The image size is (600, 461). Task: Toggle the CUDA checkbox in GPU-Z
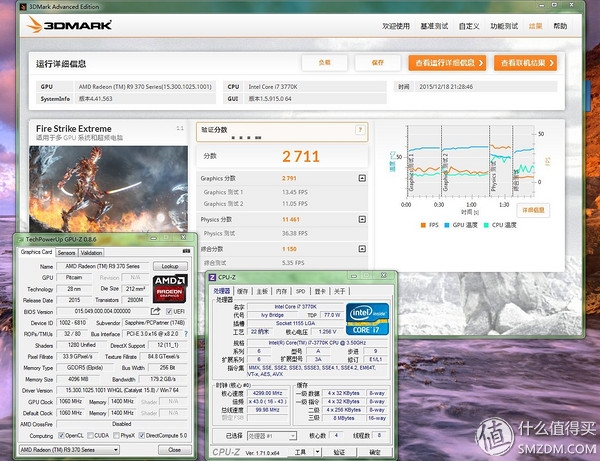coord(90,435)
